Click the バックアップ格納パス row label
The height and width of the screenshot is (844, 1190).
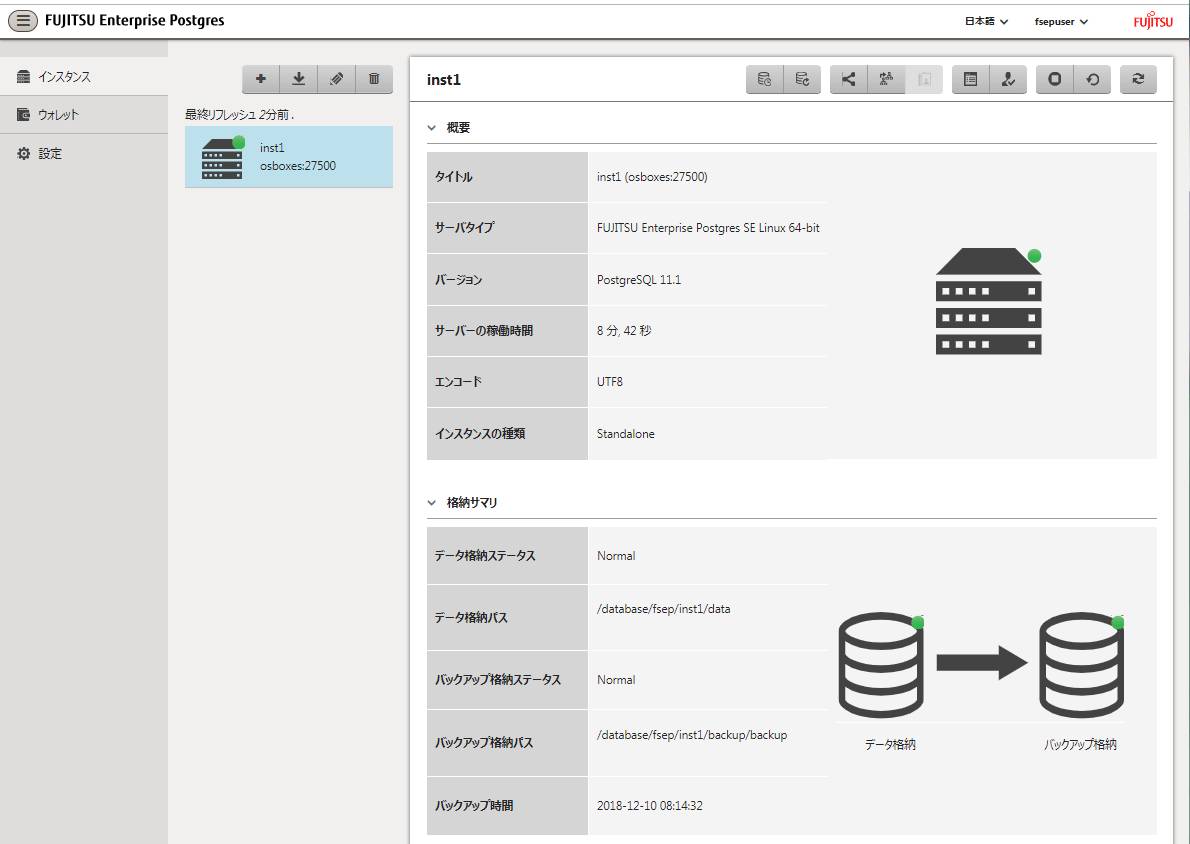483,743
